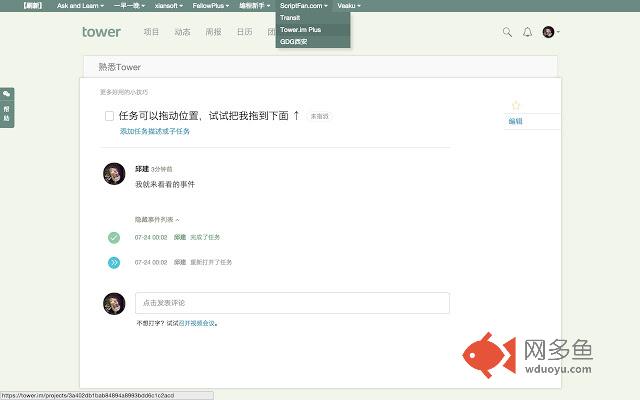Select Tower.im Plus from the dropdown menu
The height and width of the screenshot is (400, 640).
300,30
